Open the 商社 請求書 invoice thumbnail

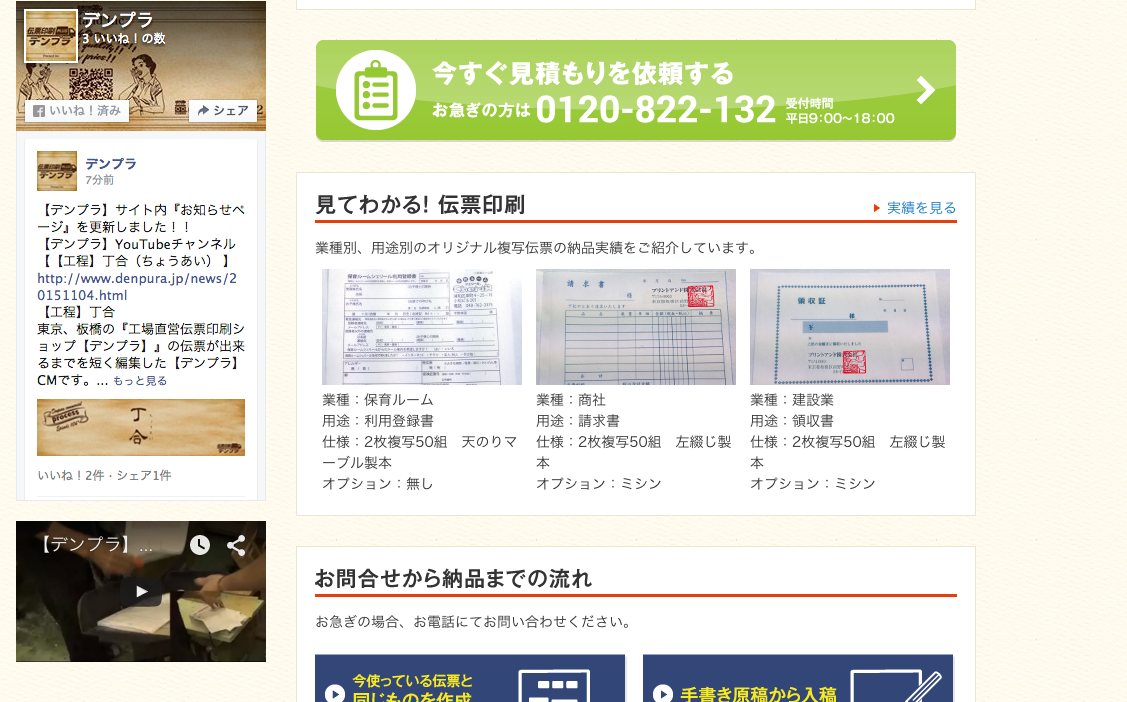point(635,327)
